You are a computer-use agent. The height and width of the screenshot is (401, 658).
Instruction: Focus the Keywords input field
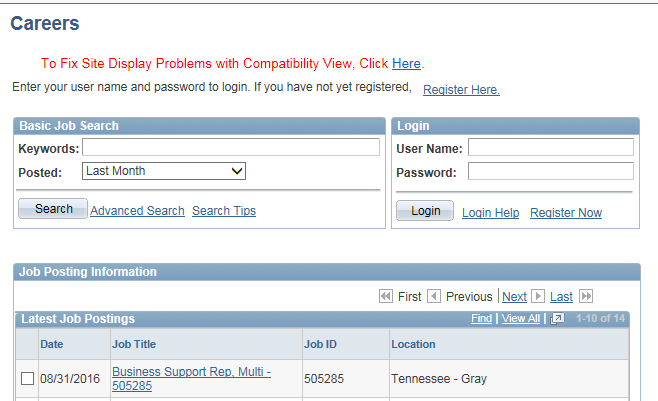pyautogui.click(x=231, y=147)
